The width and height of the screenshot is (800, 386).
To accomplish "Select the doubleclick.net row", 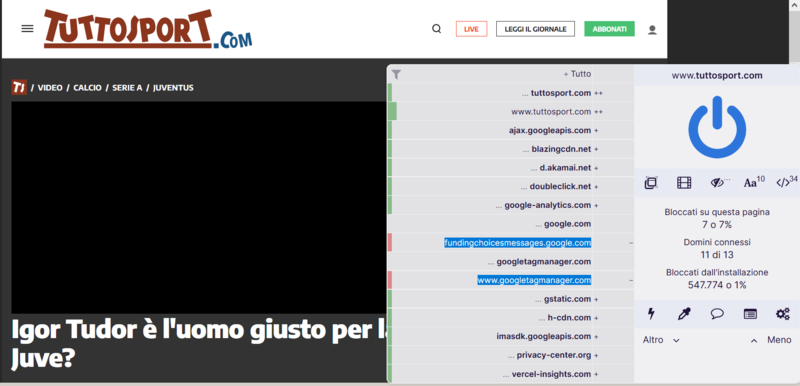I will (511, 187).
